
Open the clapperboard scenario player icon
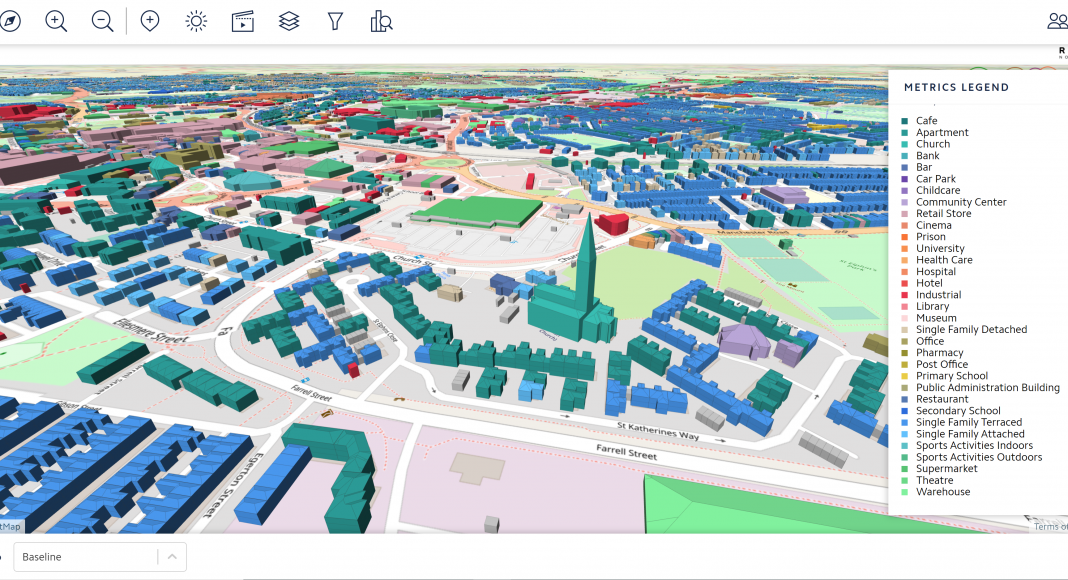tap(242, 21)
